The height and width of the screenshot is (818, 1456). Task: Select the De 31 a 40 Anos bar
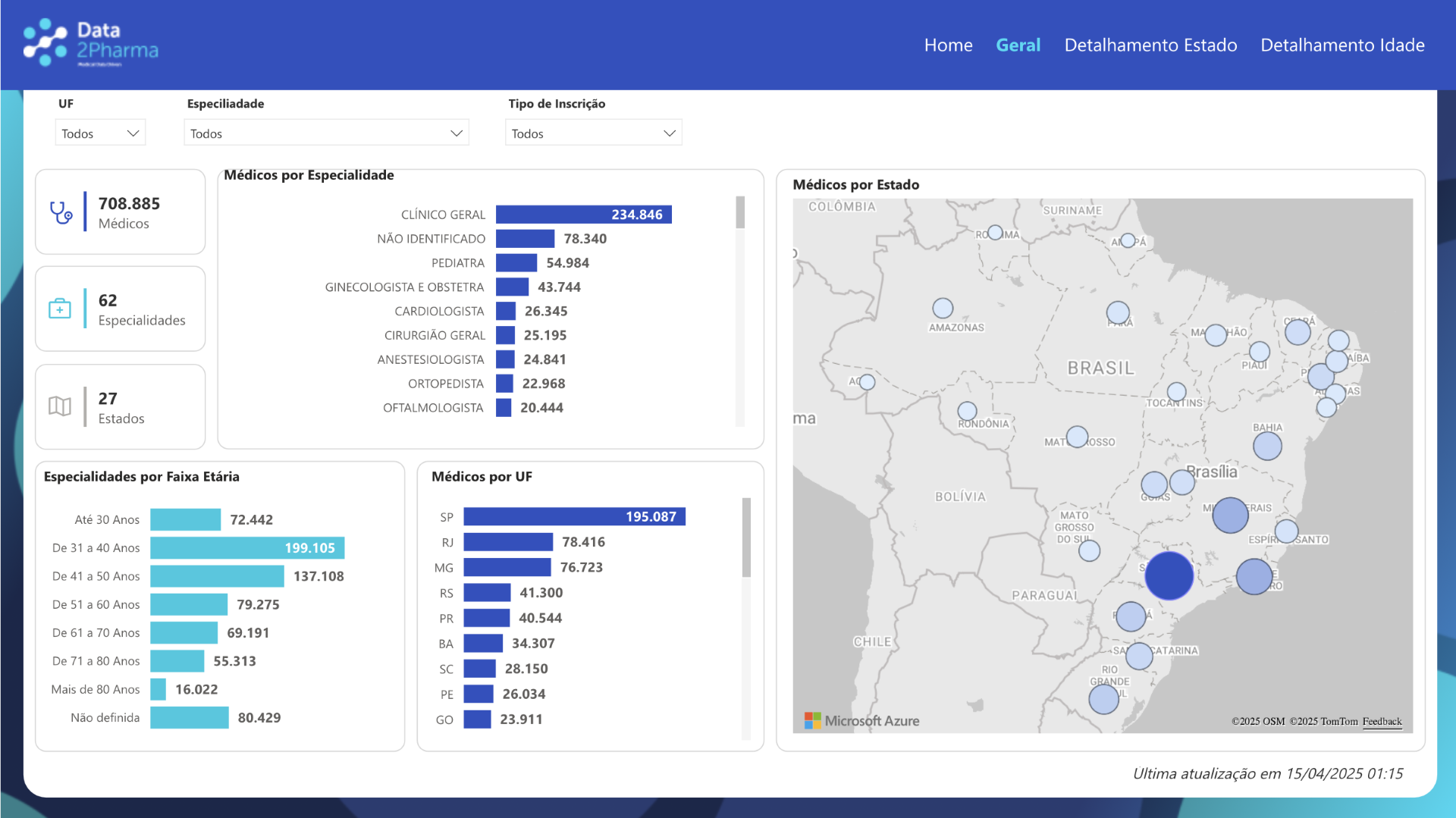click(x=247, y=548)
